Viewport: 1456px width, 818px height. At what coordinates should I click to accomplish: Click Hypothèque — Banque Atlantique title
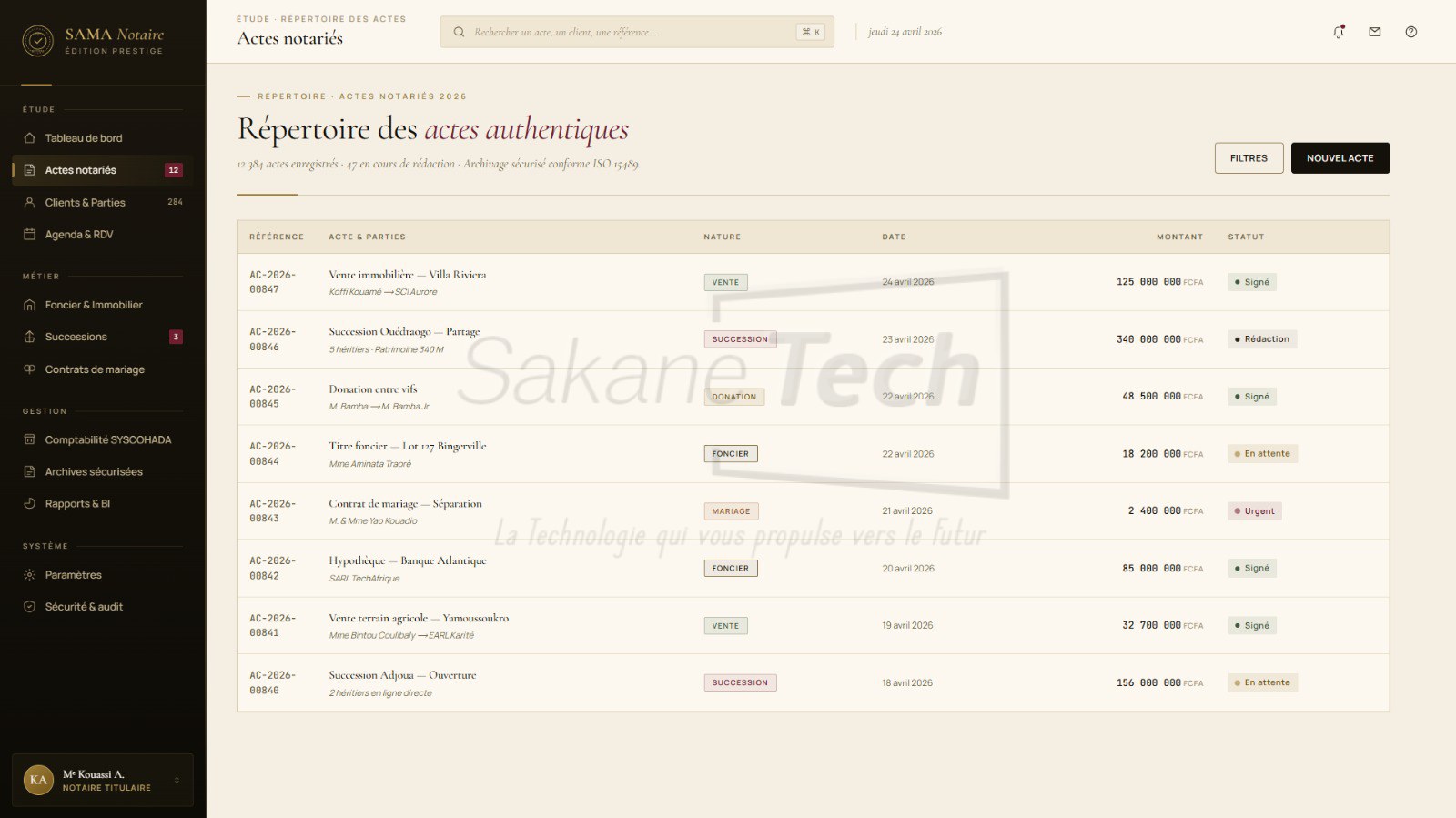click(408, 560)
